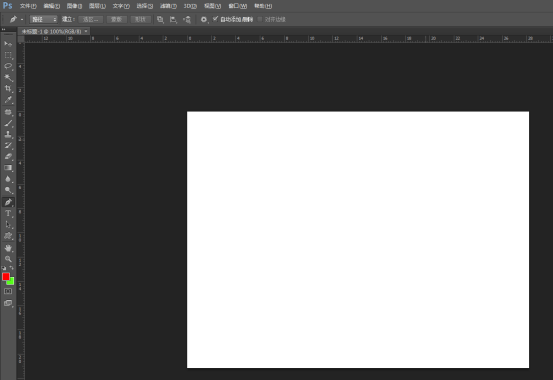
Task: Select the Move tool
Action: click(8, 44)
